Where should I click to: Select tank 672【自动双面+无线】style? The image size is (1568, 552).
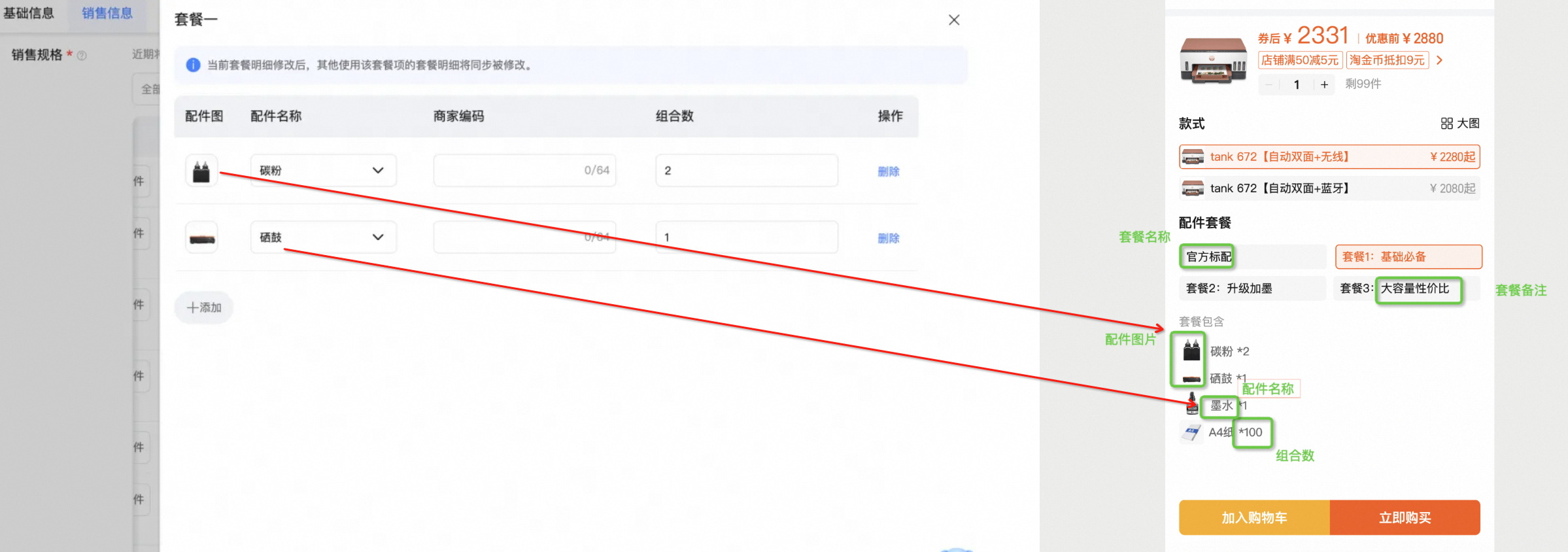coord(1329,157)
